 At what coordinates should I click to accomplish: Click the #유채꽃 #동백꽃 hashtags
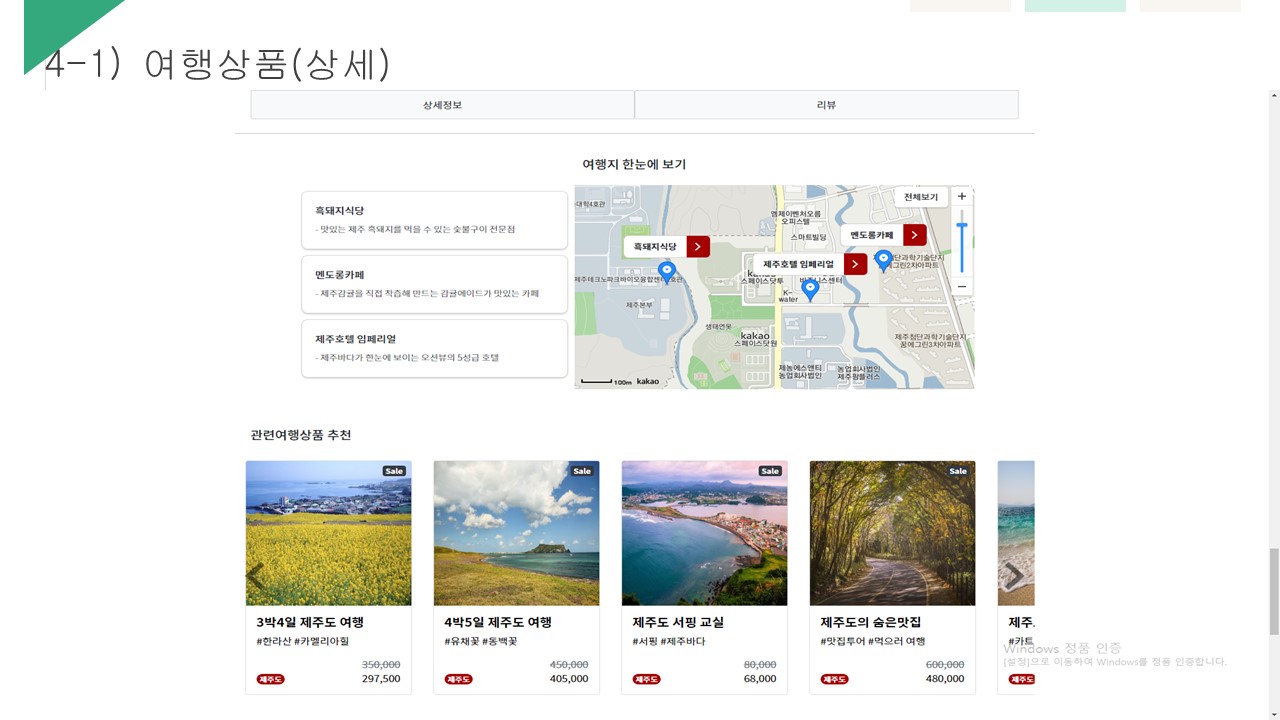pos(481,642)
